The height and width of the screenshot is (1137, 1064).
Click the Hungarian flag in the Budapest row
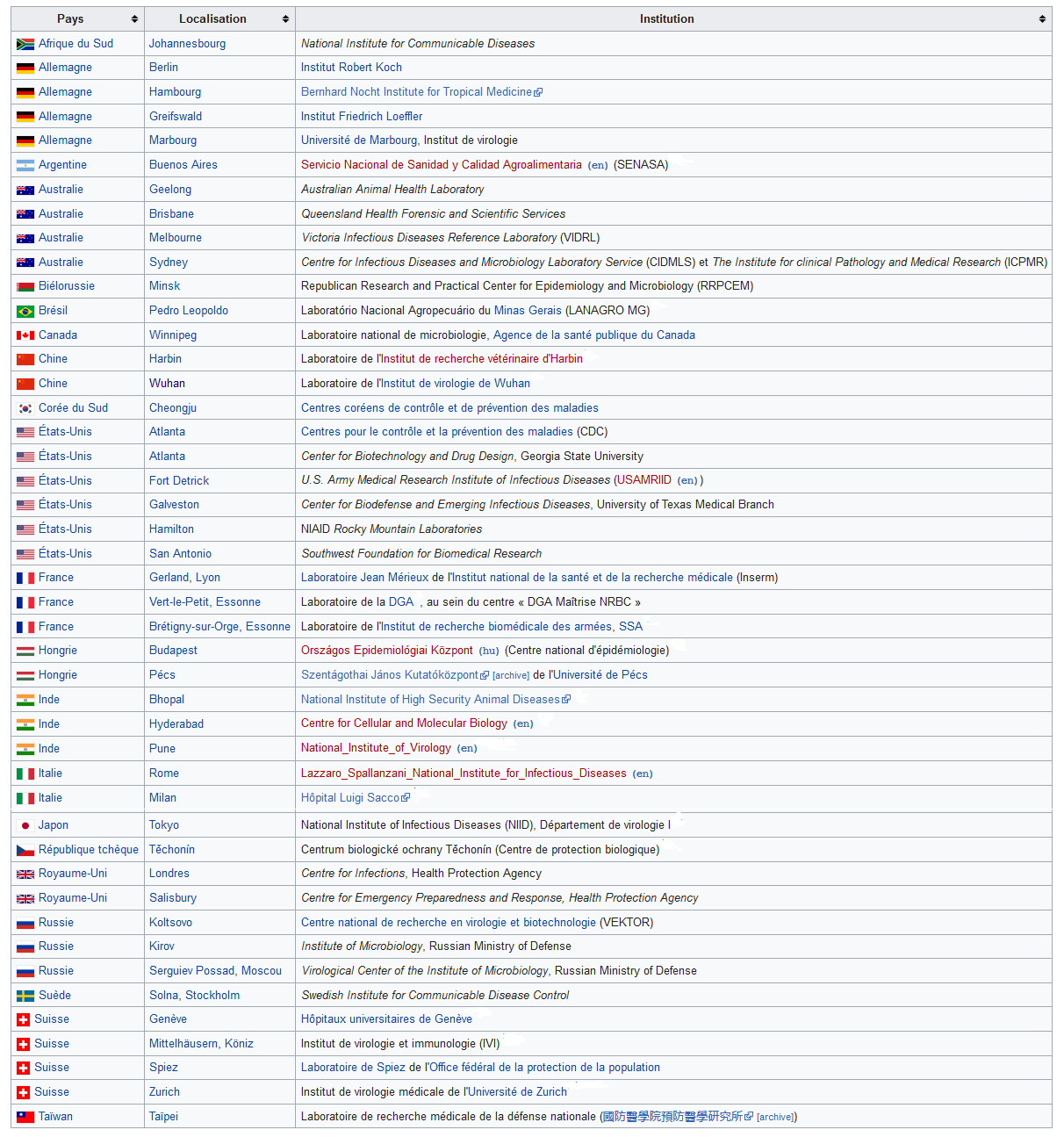tap(25, 651)
